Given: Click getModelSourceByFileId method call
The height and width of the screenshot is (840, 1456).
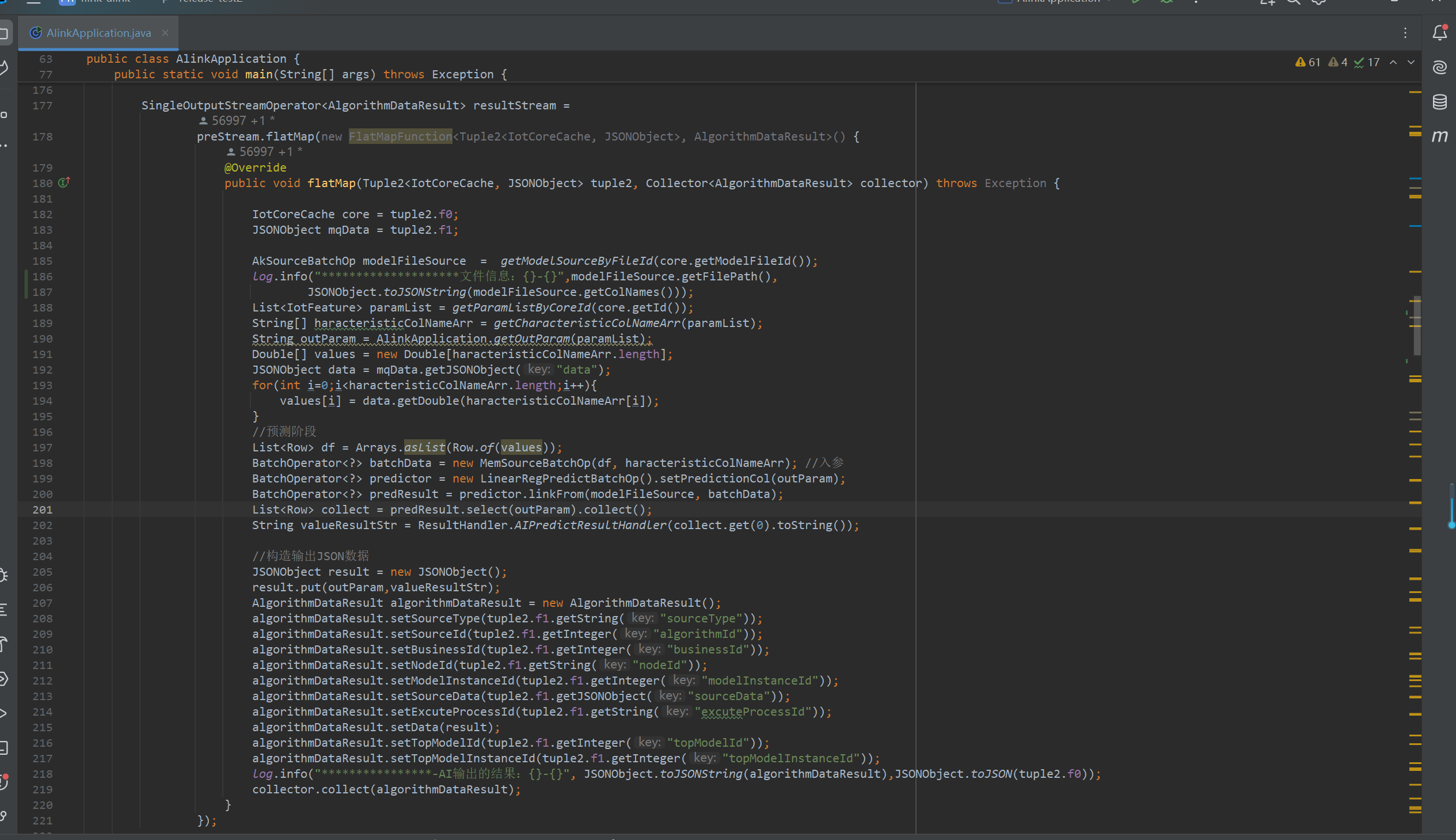Looking at the screenshot, I should (576, 261).
